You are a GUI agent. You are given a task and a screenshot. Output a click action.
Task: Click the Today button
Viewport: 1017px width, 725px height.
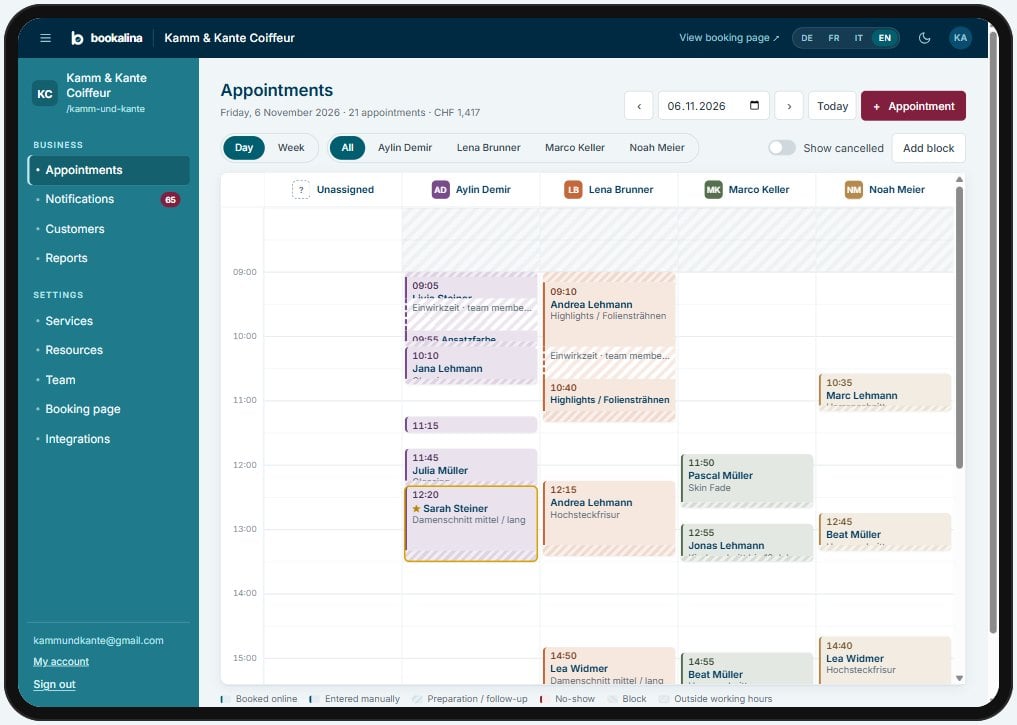click(832, 106)
